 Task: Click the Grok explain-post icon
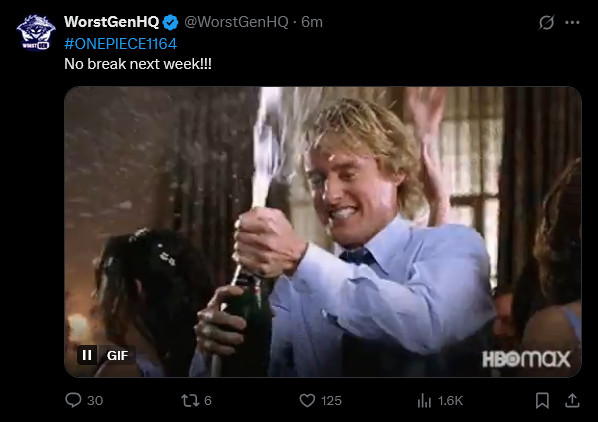[x=546, y=22]
